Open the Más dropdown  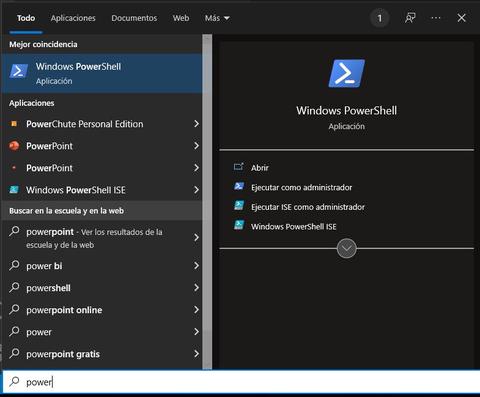pos(217,18)
